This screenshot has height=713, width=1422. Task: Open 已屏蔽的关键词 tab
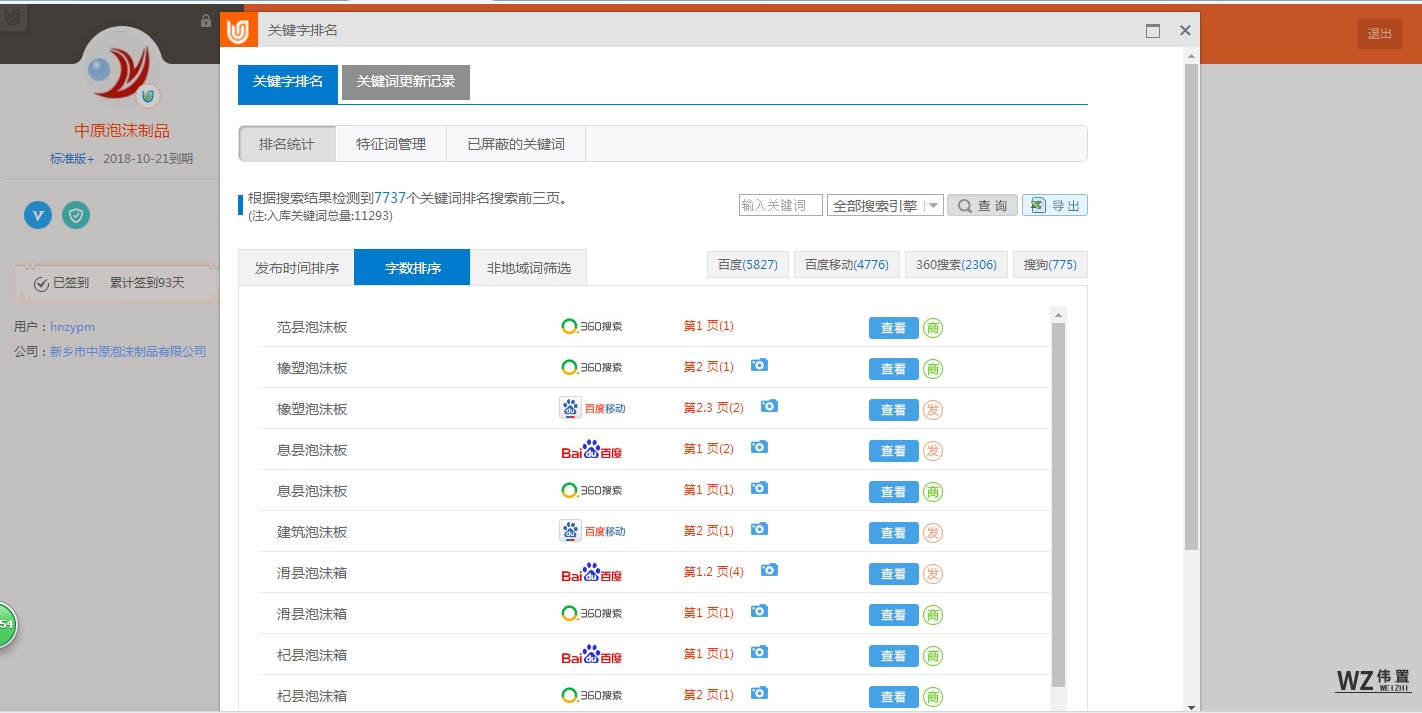click(x=516, y=144)
